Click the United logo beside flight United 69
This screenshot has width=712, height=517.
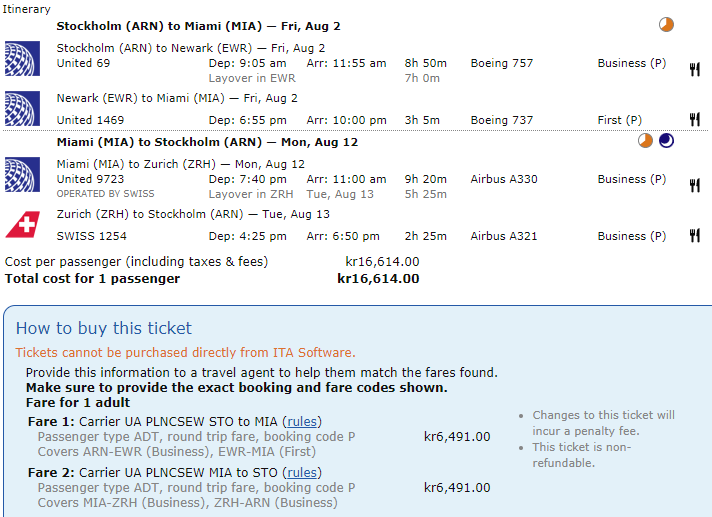coord(21,55)
